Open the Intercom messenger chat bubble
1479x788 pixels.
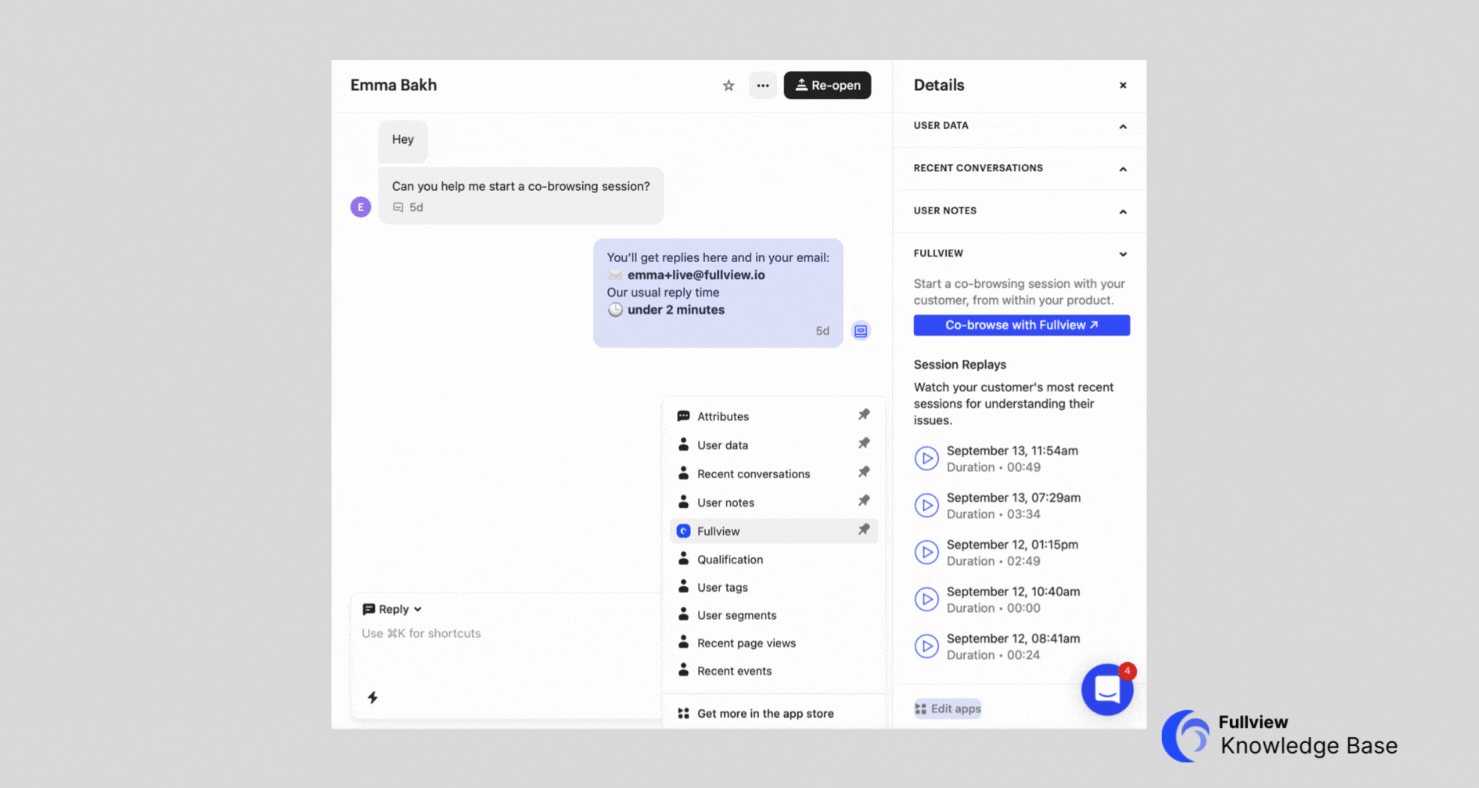coord(1107,690)
